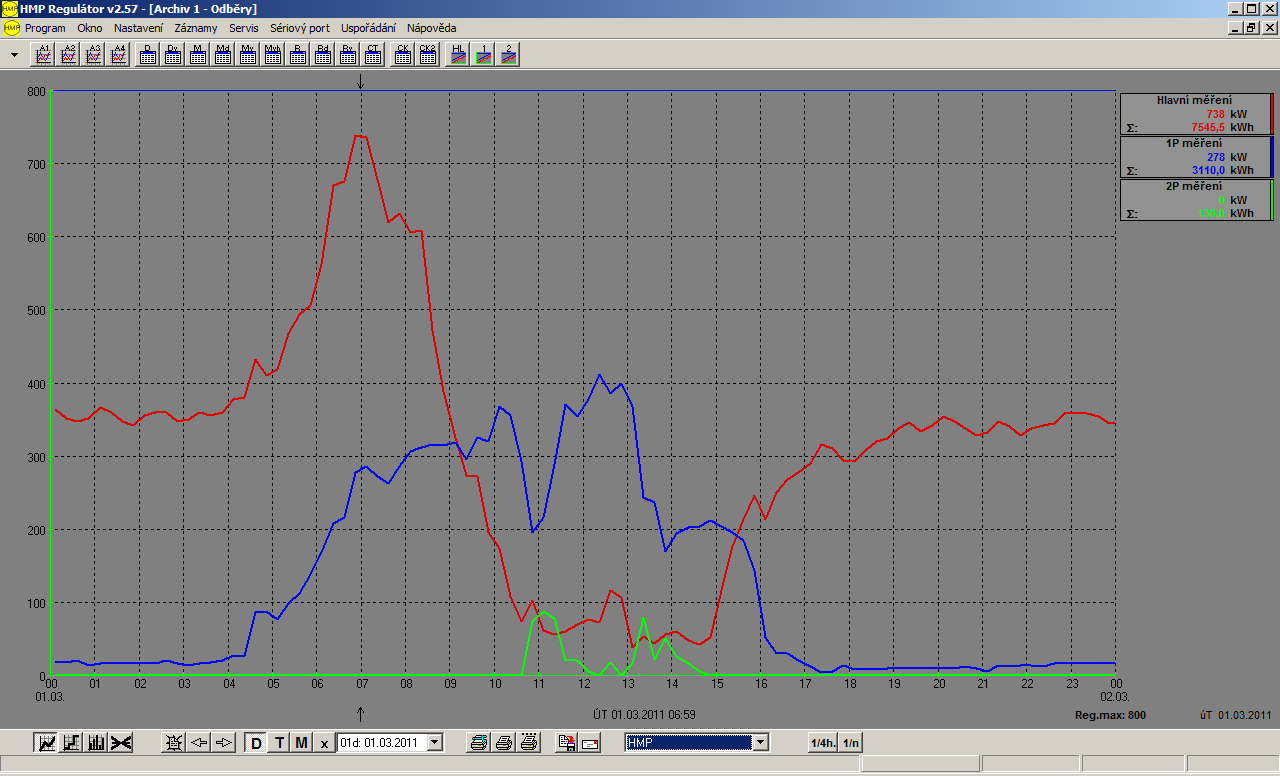Select the T week period toggle
Image resolution: width=1280 pixels, height=776 pixels.
pyautogui.click(x=279, y=742)
